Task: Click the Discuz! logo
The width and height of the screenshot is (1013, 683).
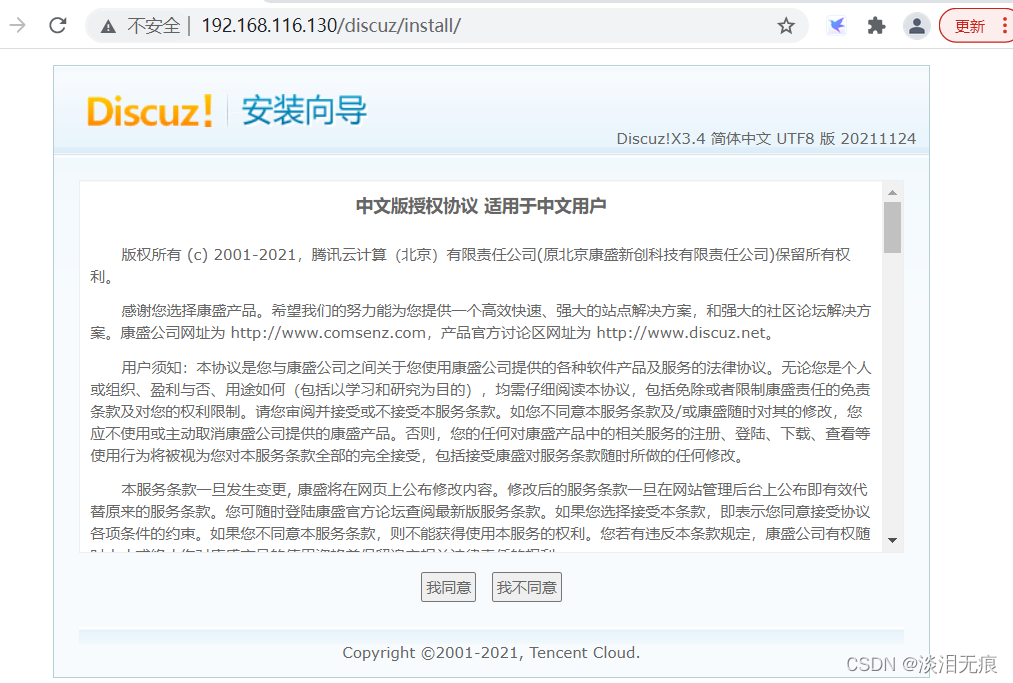Action: pyautogui.click(x=149, y=111)
